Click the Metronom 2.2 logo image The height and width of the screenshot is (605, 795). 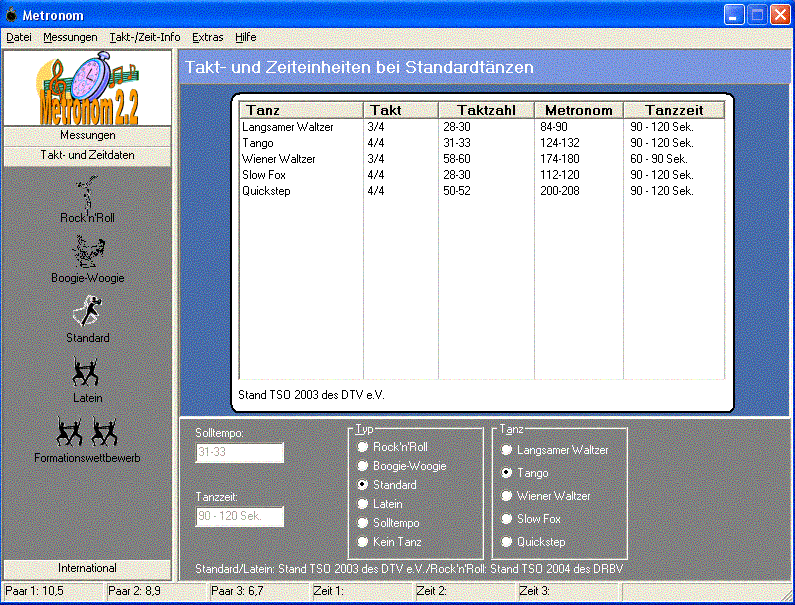point(88,88)
